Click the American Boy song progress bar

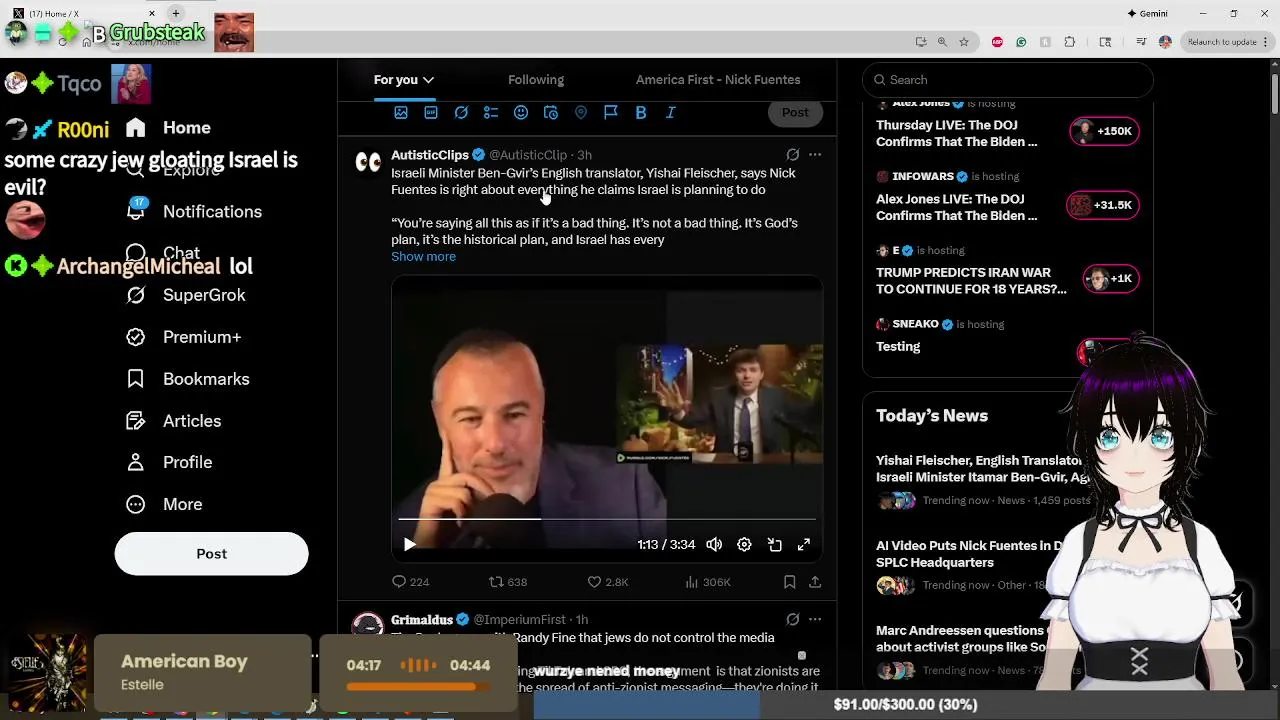(x=418, y=687)
